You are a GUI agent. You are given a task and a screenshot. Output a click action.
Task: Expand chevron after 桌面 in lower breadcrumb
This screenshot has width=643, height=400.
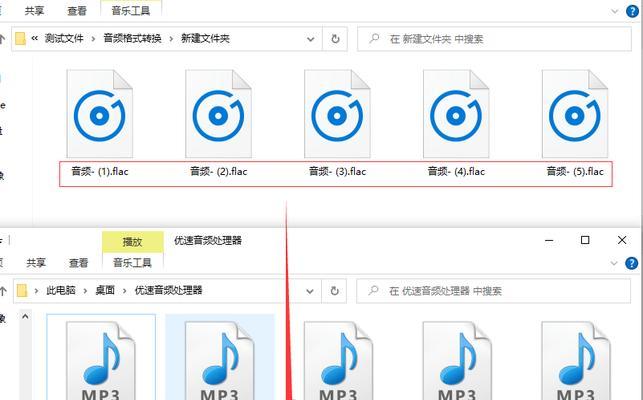(124, 291)
